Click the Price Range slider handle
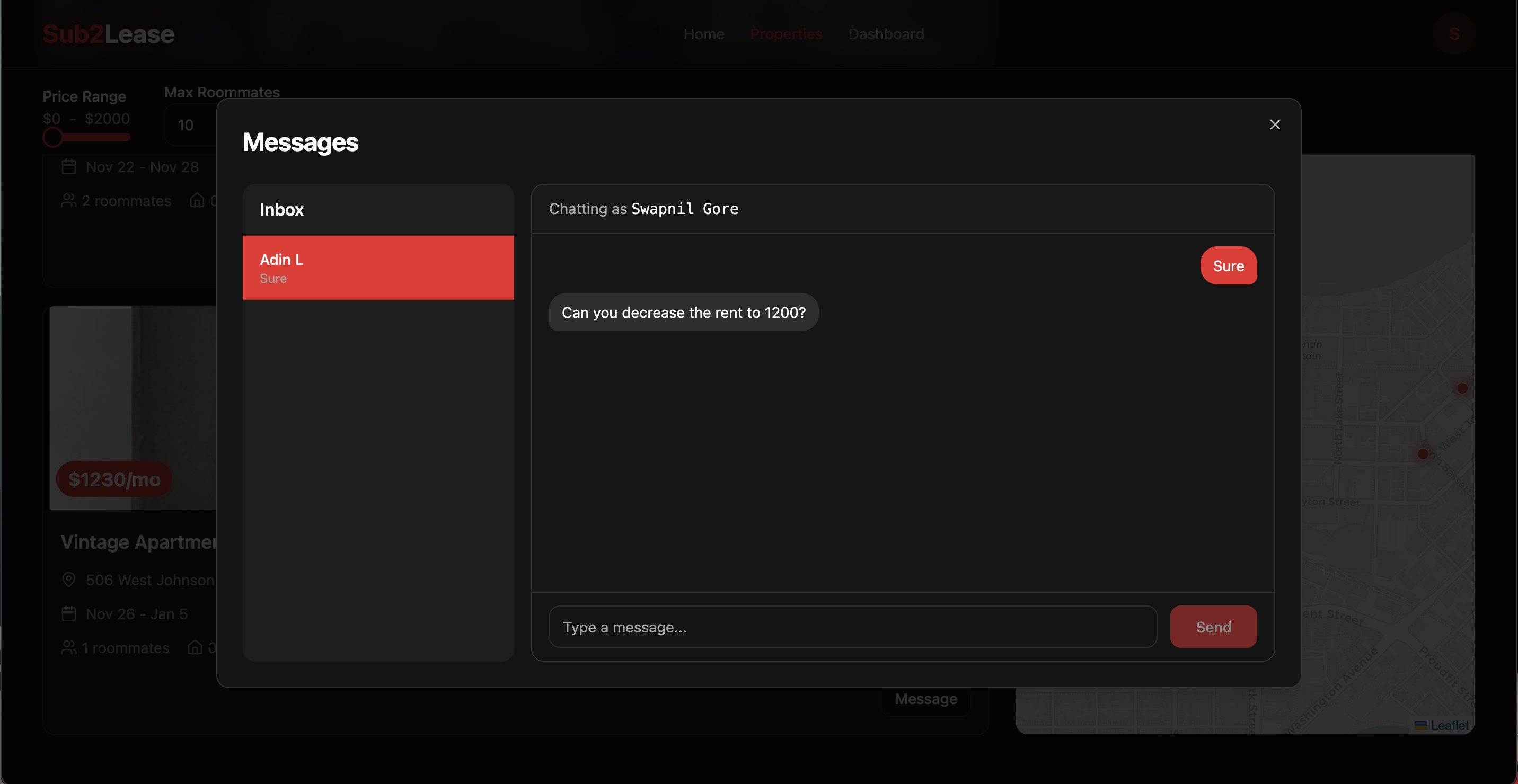Image resolution: width=1518 pixels, height=784 pixels. pyautogui.click(x=53, y=137)
